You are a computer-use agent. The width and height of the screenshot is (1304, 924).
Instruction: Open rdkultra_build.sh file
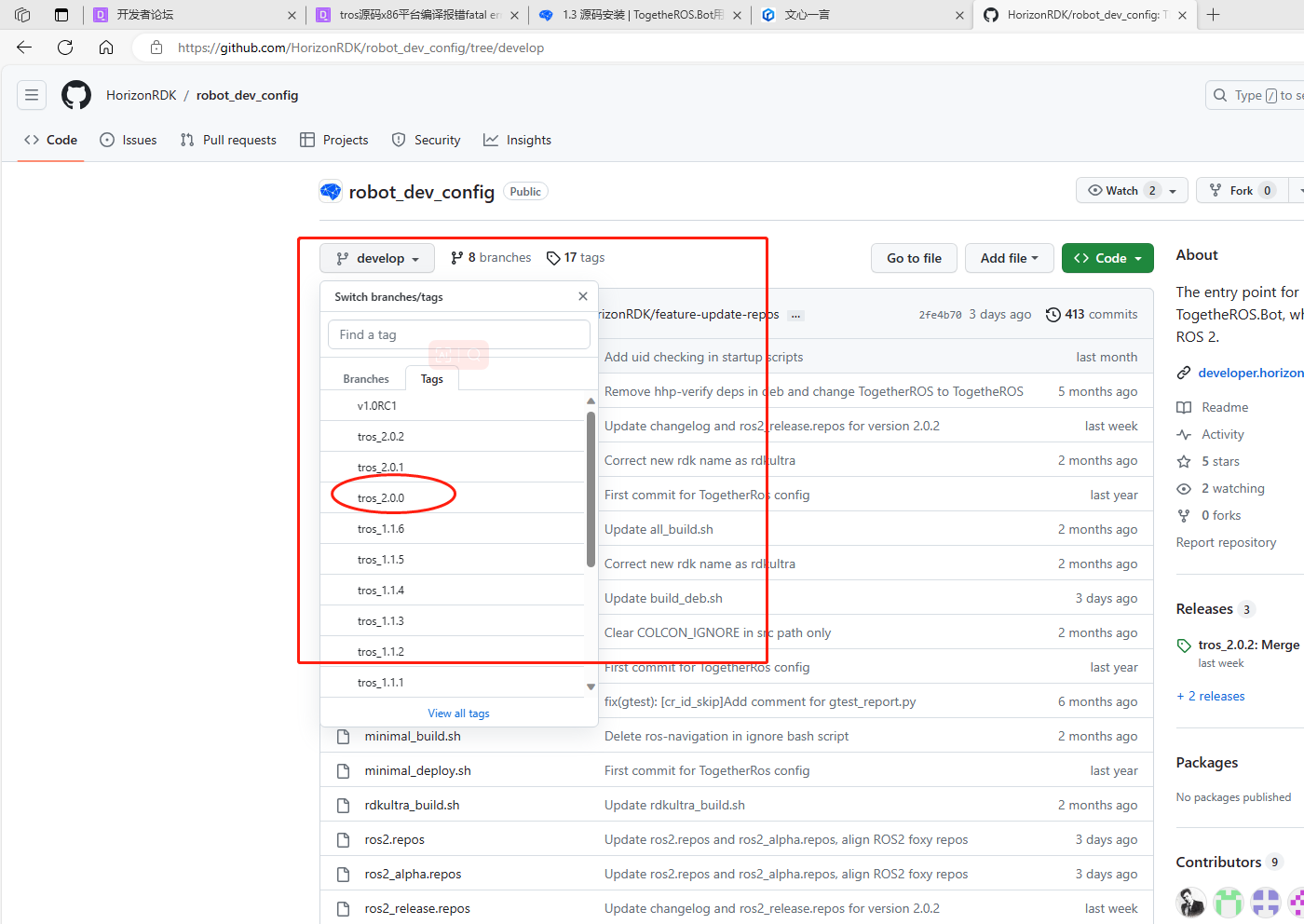click(412, 805)
